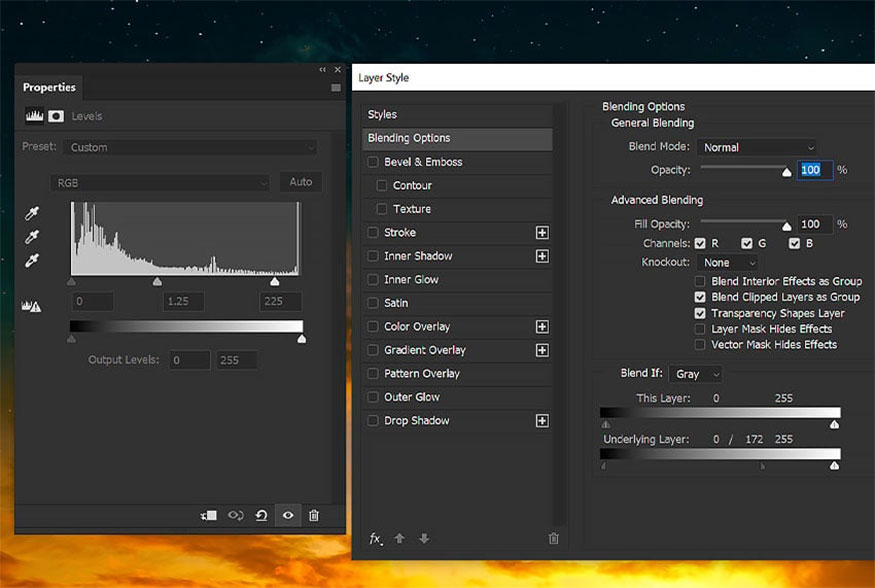Select Blending Options in the list
875x588 pixels.
[x=457, y=138]
